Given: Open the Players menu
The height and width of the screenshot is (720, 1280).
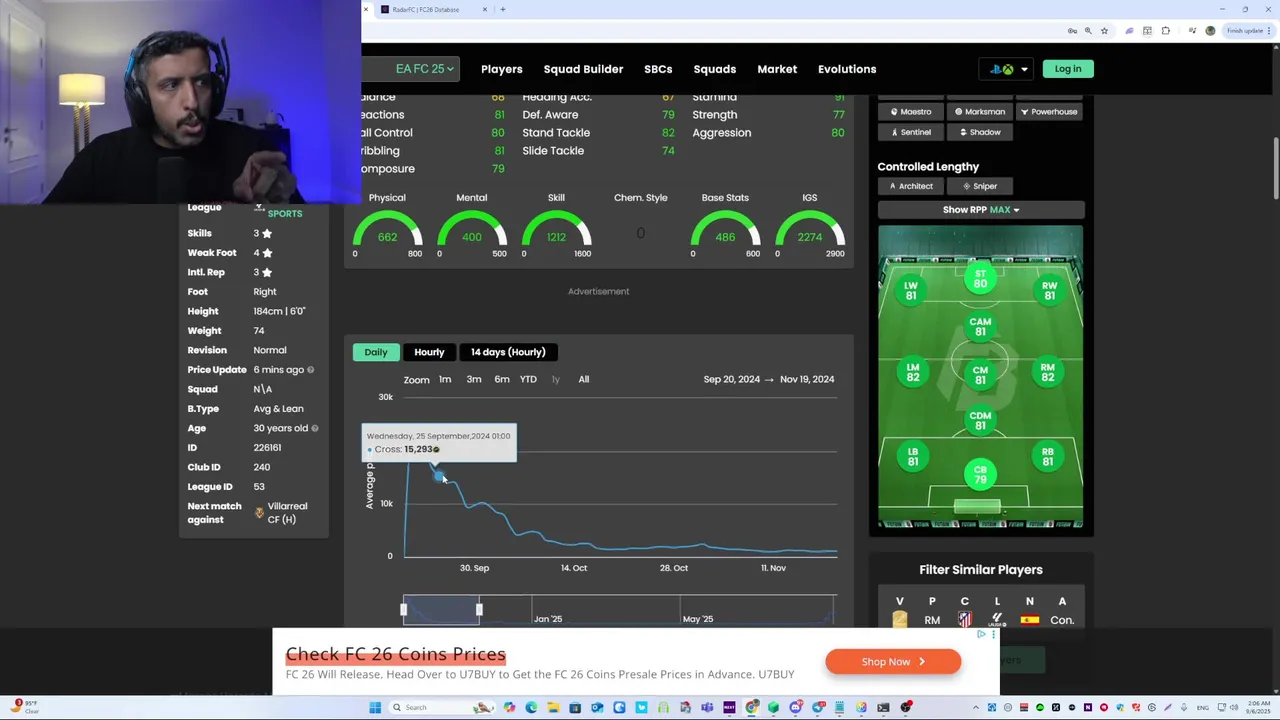Looking at the screenshot, I should point(501,69).
